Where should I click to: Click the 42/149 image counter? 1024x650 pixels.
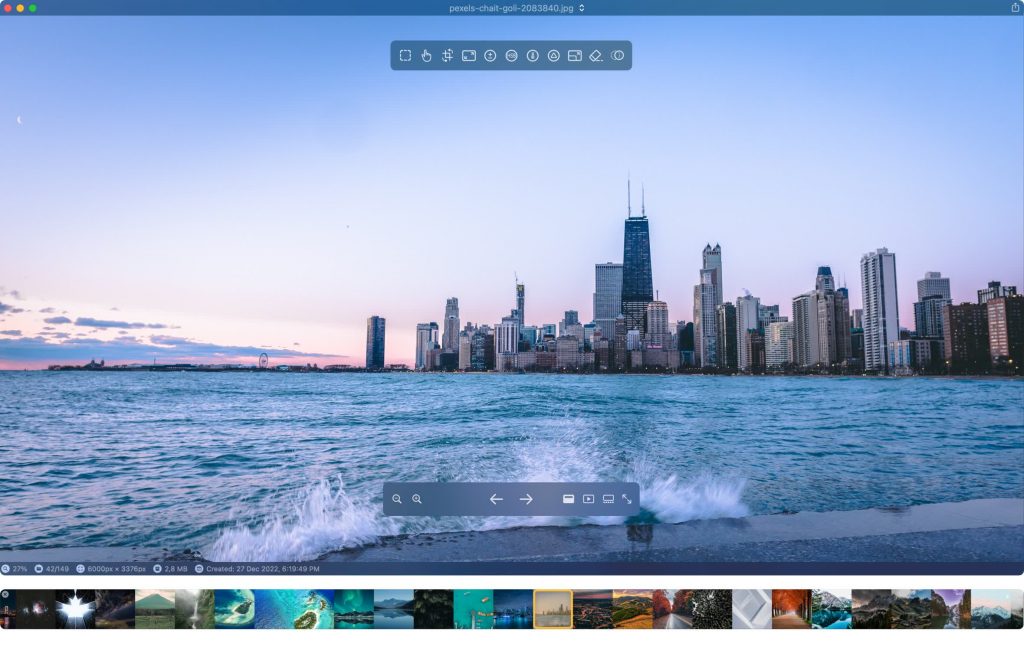click(50, 569)
